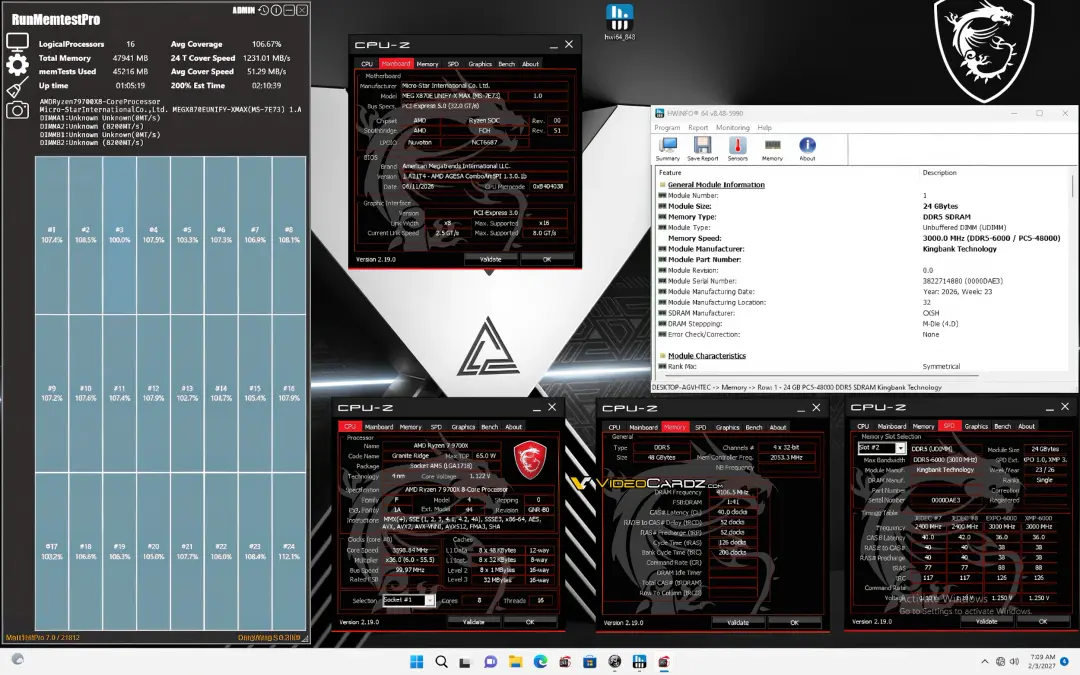Image resolution: width=1080 pixels, height=675 pixels.
Task: Open the Report menu in HWiNFO
Action: point(698,127)
